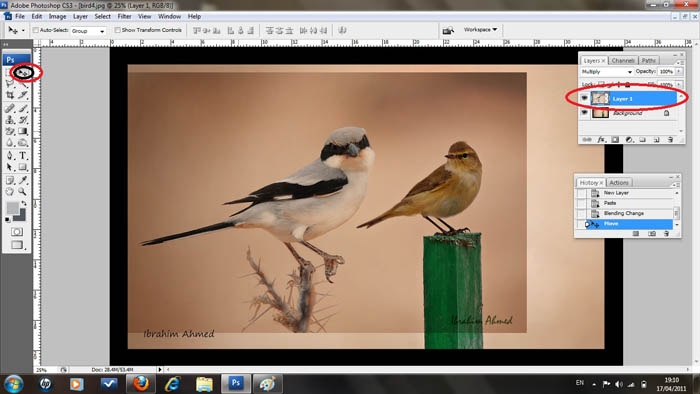Screen dimensions: 700x394
Task: Click the layer style fx icon
Action: 601,140
